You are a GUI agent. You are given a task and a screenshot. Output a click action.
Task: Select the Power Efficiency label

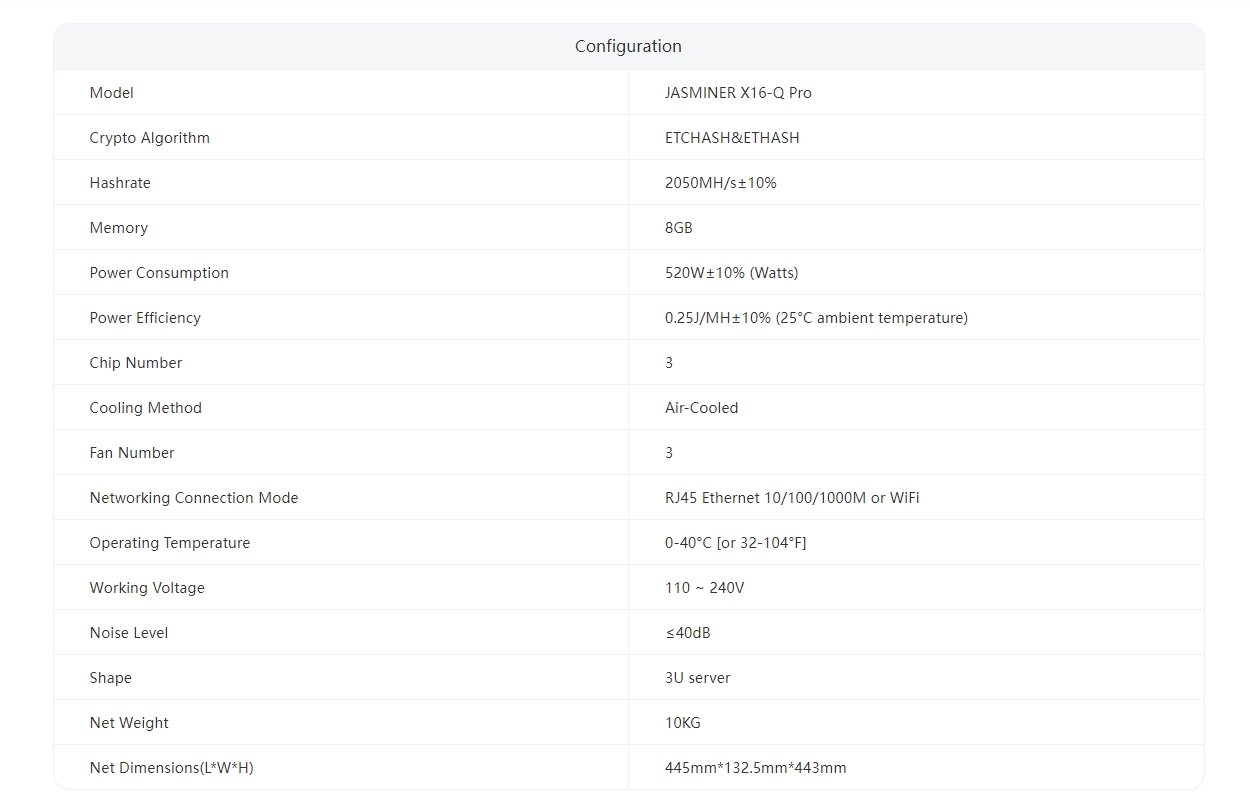145,318
